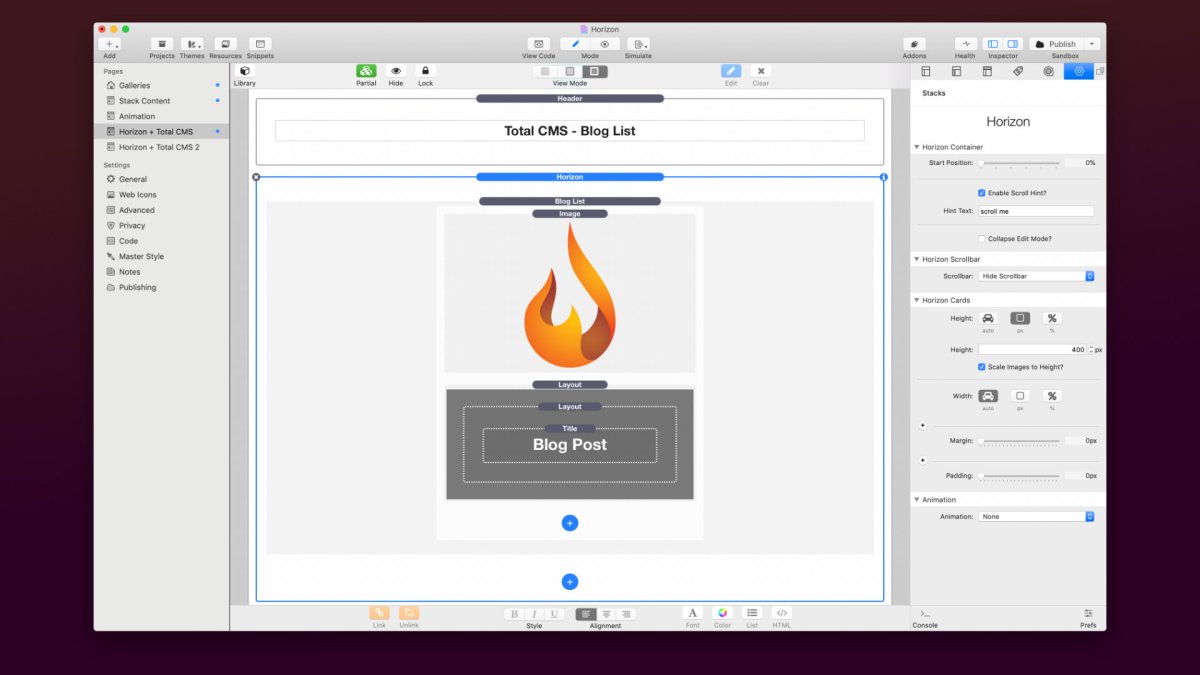Viewport: 1200px width, 675px height.
Task: Open the Simulate dropdown
Action: pyautogui.click(x=638, y=44)
